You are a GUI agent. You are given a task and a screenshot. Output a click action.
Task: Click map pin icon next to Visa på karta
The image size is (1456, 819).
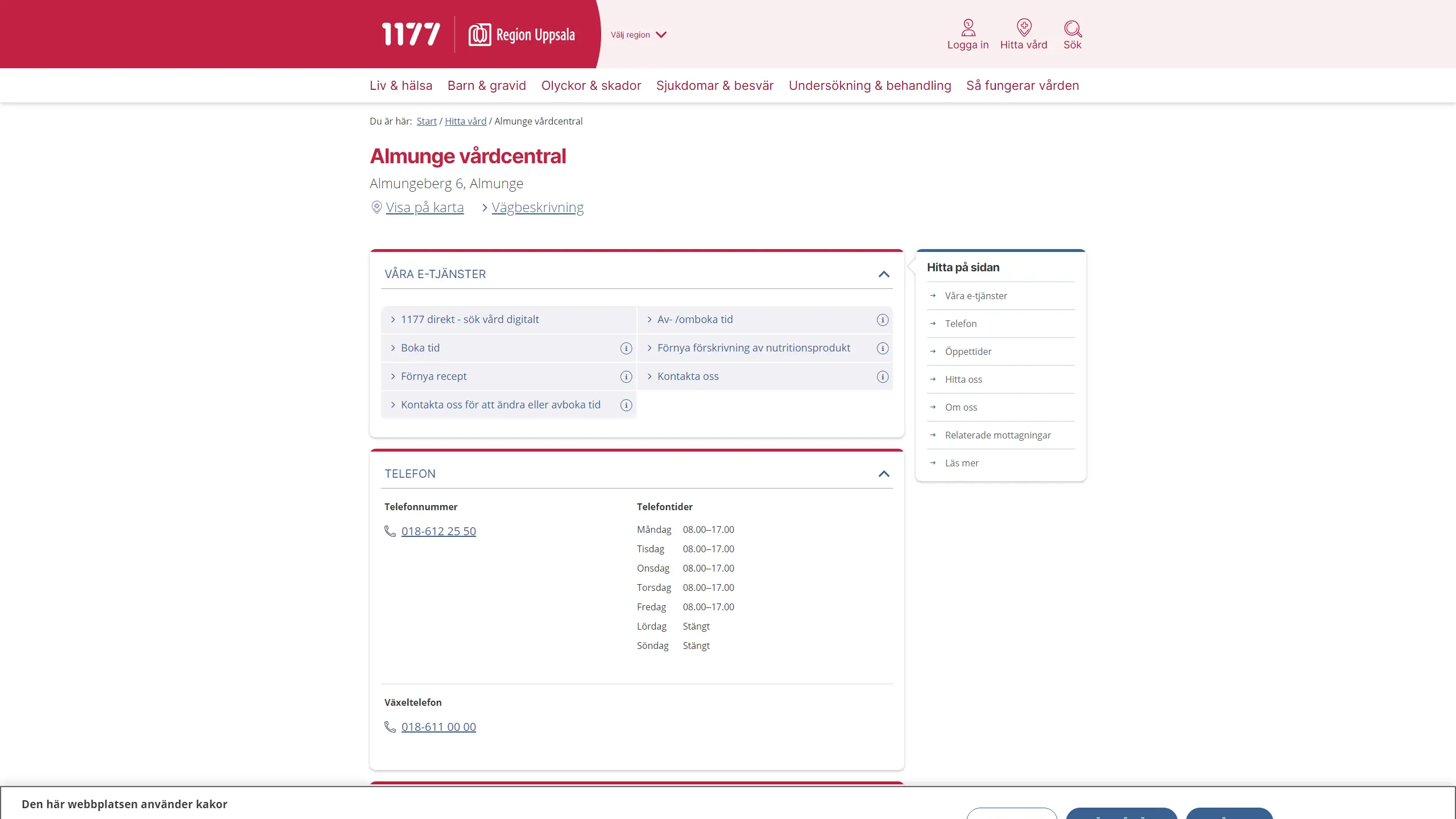376,208
